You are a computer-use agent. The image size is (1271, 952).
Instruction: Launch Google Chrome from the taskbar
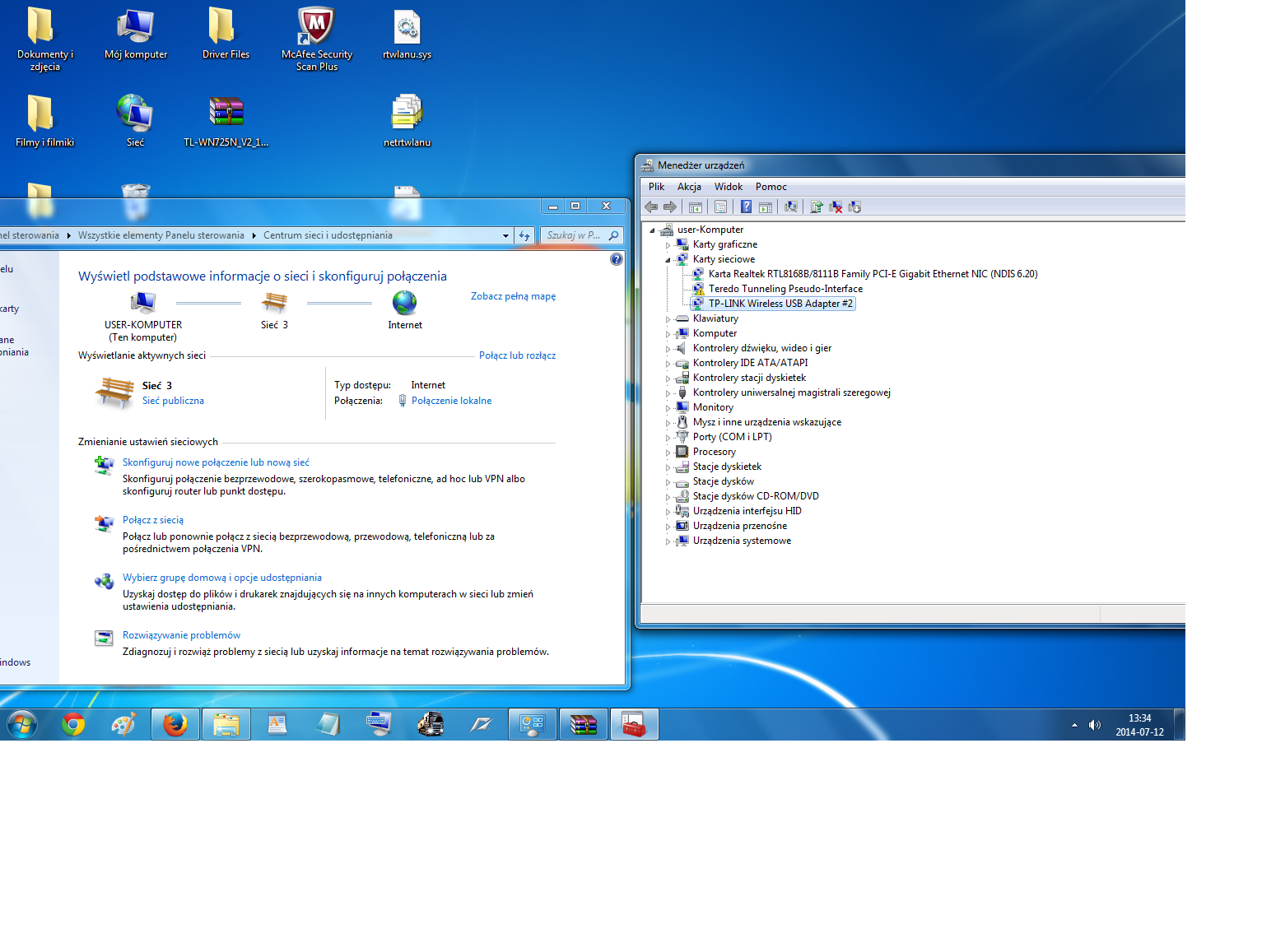click(x=73, y=725)
